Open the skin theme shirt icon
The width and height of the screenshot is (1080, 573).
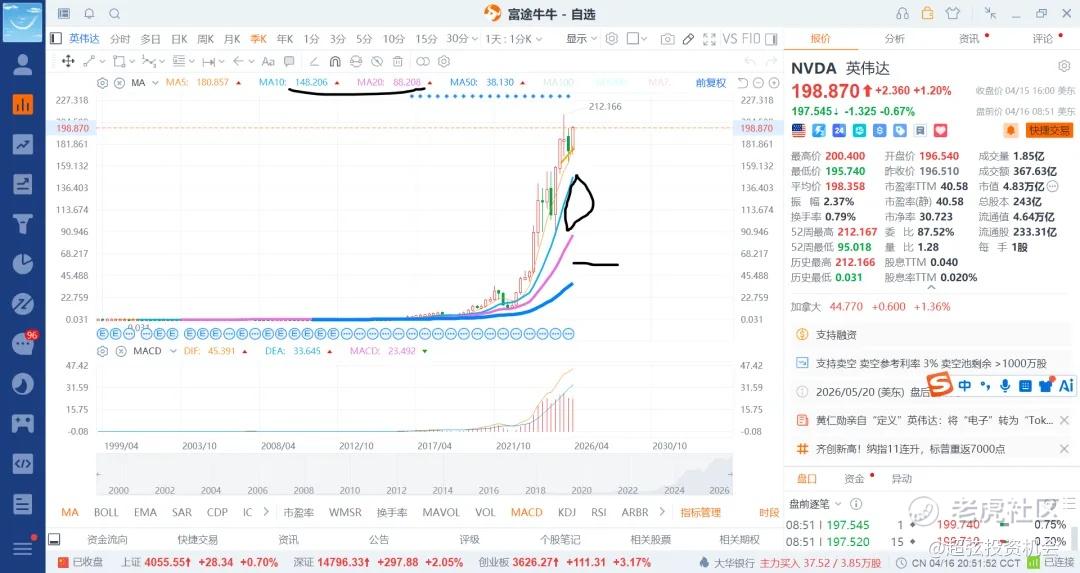(953, 13)
